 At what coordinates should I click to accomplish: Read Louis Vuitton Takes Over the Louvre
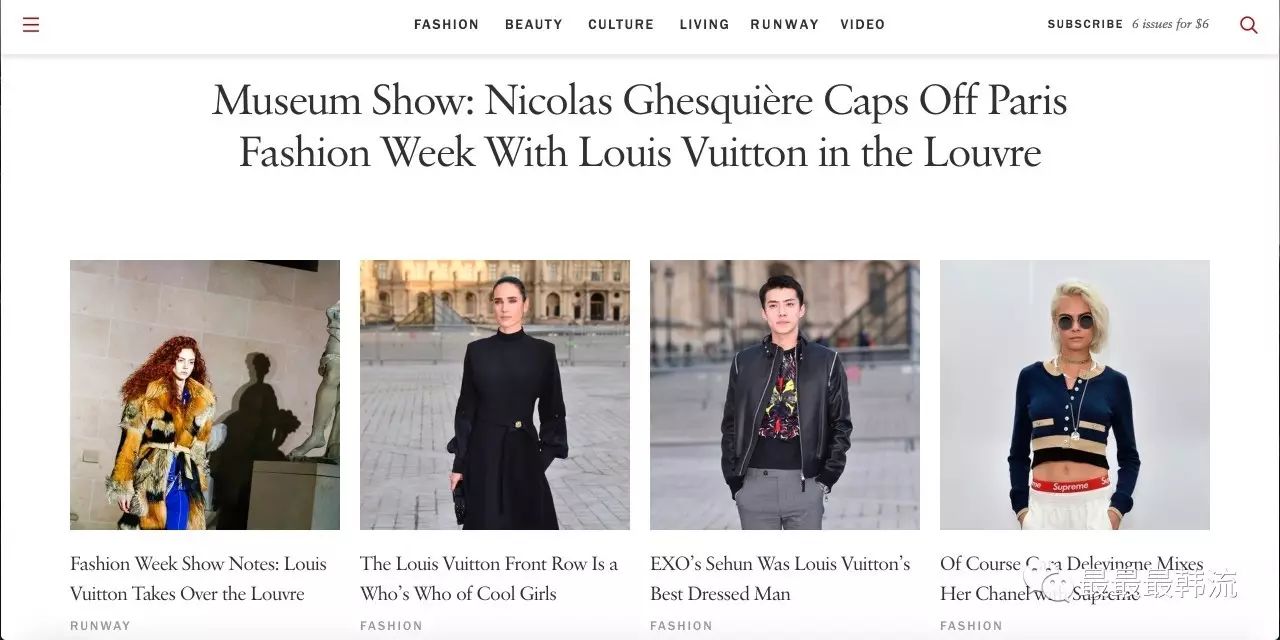(x=198, y=578)
